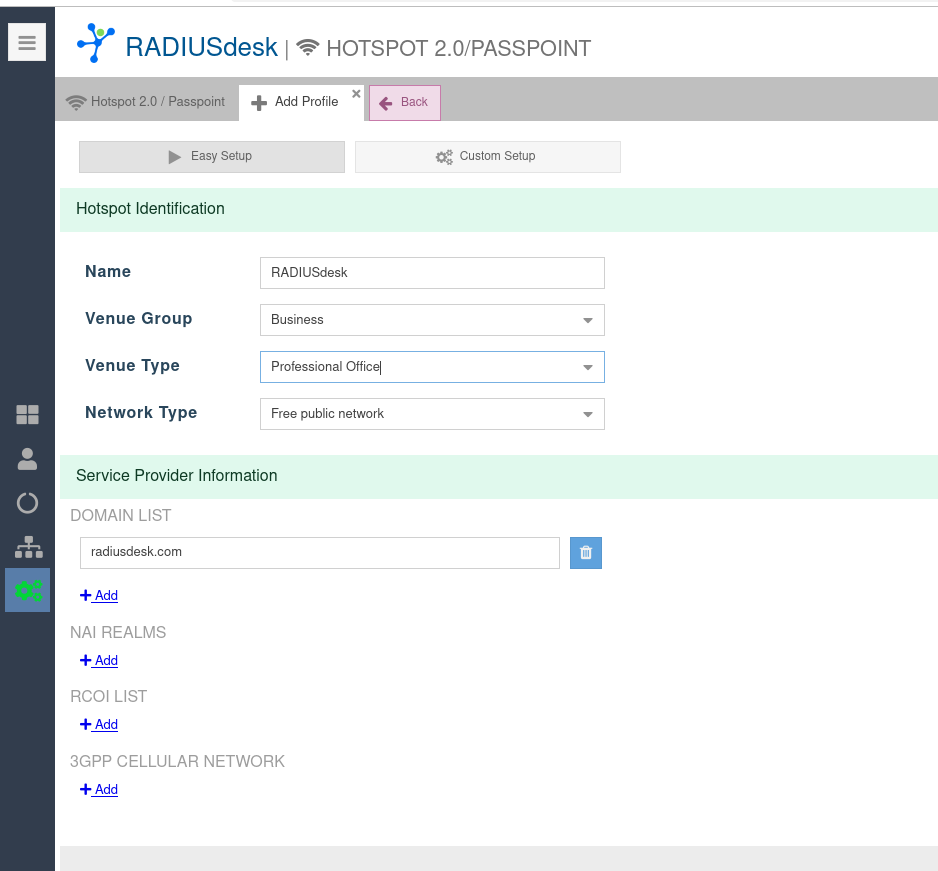Select the green gears icon in sidebar
The image size is (938, 871).
pyautogui.click(x=28, y=590)
